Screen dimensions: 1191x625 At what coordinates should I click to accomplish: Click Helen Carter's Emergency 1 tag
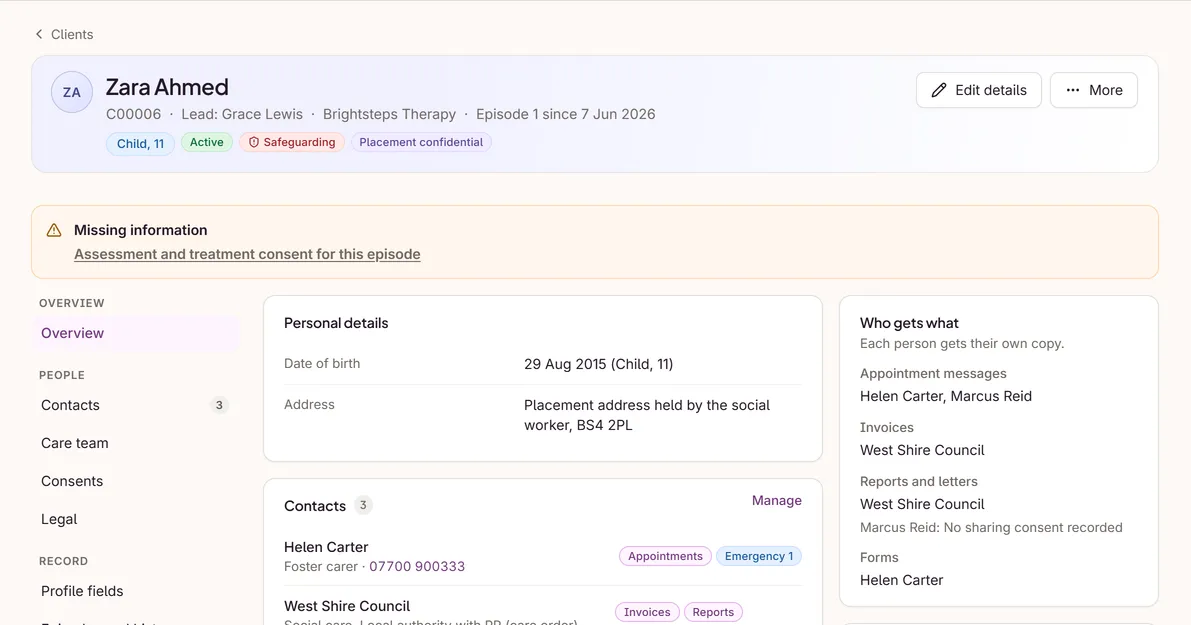[759, 556]
